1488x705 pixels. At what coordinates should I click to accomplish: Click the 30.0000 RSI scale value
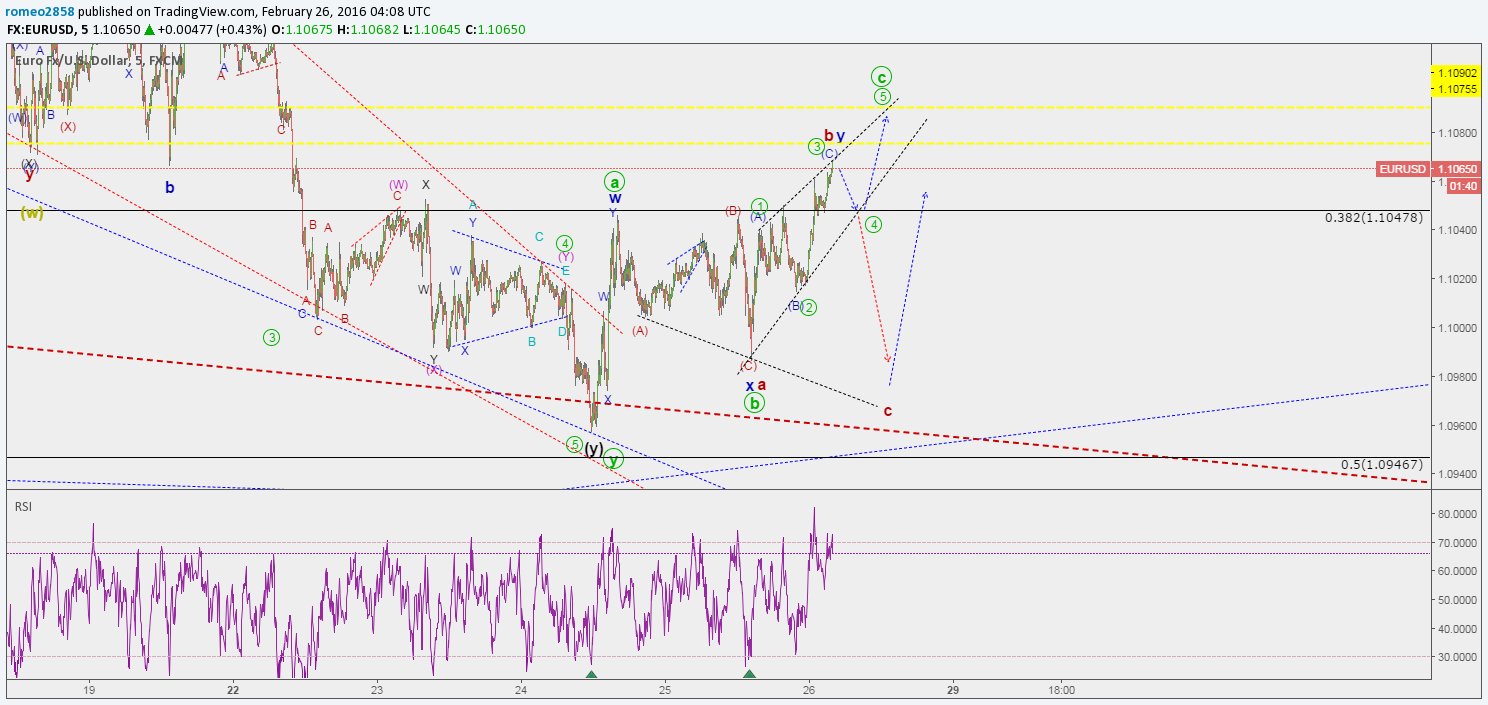tap(1458, 657)
